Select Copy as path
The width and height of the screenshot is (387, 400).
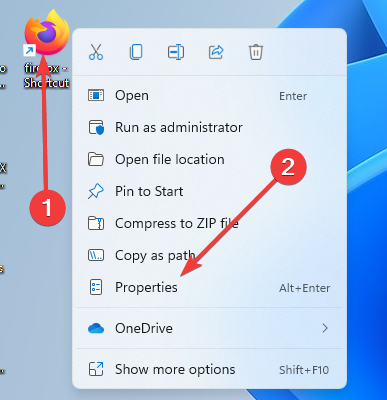[209, 255]
